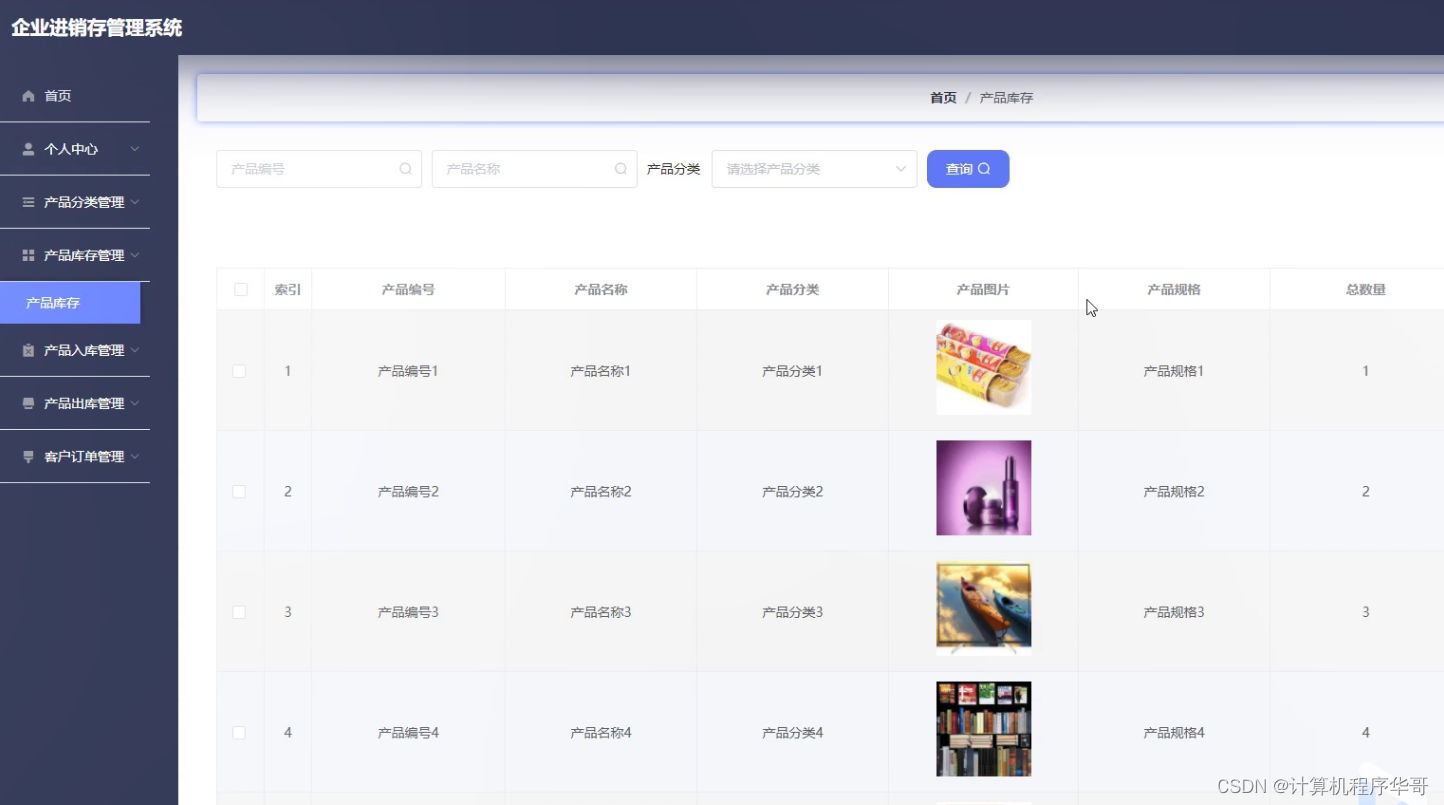Check the checkbox for row 1
1444x805 pixels.
pos(240,370)
